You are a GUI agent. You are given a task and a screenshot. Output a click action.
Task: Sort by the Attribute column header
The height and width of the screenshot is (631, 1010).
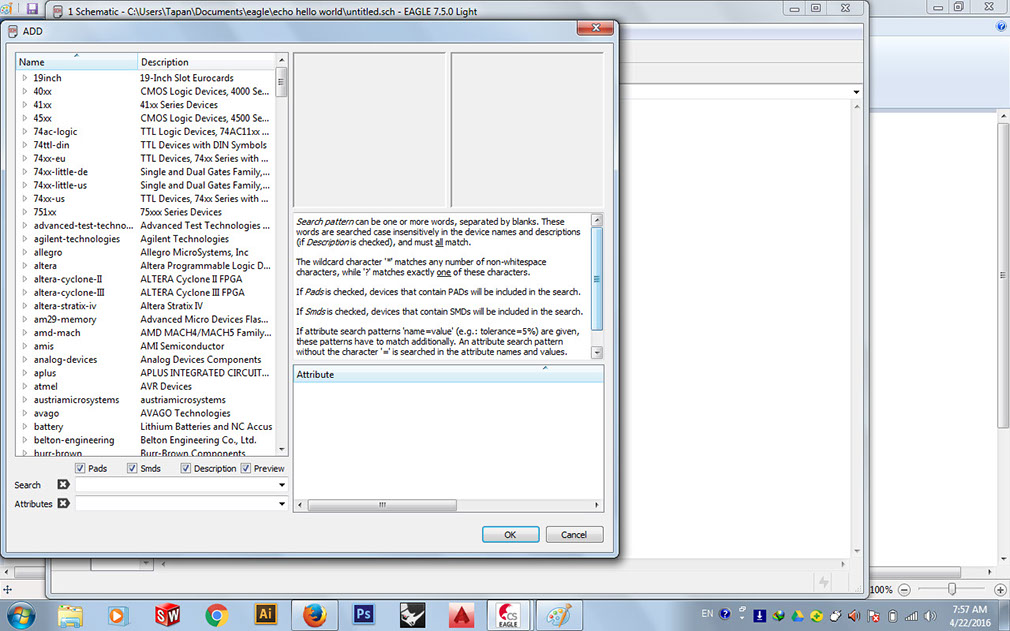448,374
